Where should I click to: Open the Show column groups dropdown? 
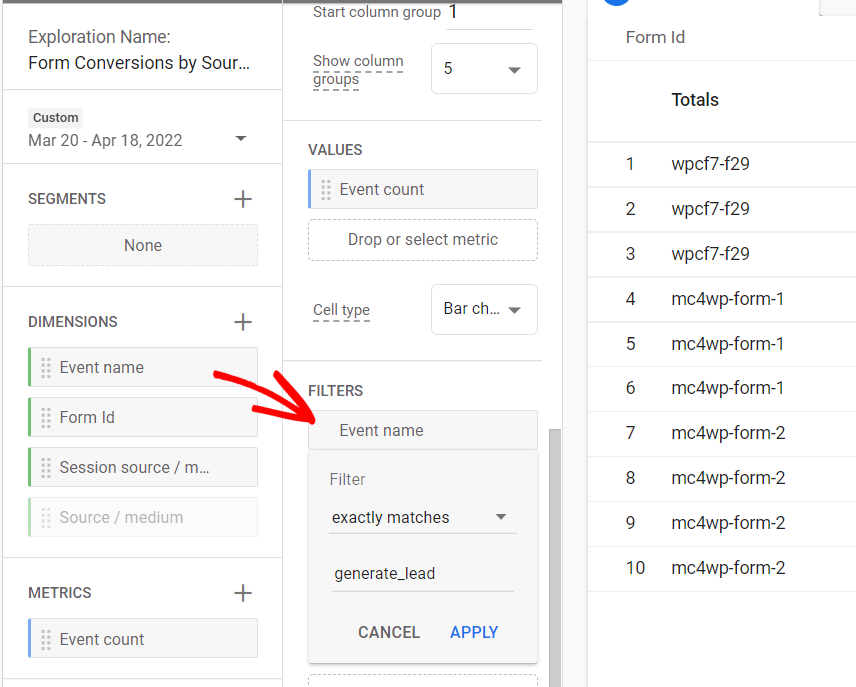(x=484, y=68)
